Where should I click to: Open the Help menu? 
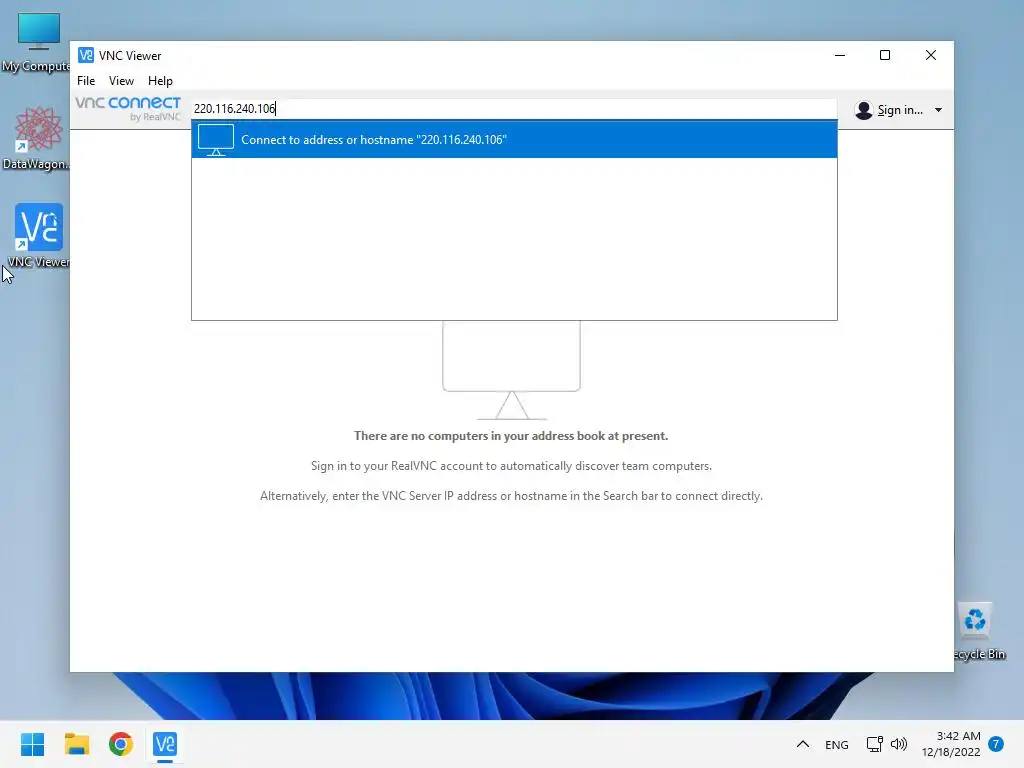tap(160, 80)
